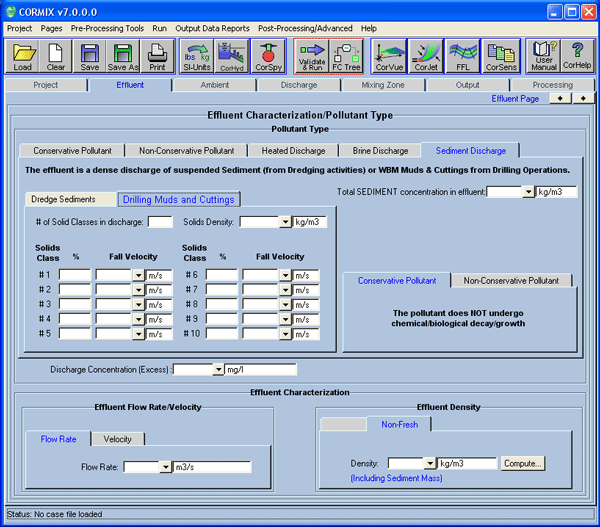
Task: Select the Heated Discharge pollutant tab
Action: click(x=293, y=151)
